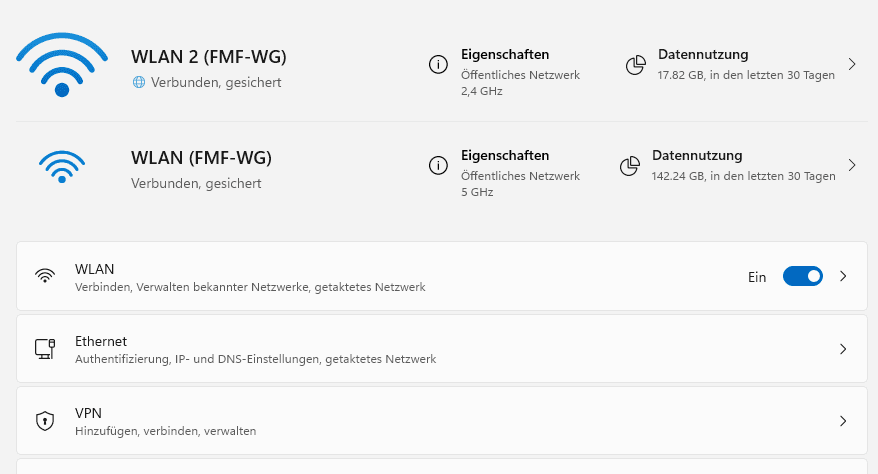Click the Wi-Fi icon in the WLAN row
The width and height of the screenshot is (878, 474).
coord(45,276)
